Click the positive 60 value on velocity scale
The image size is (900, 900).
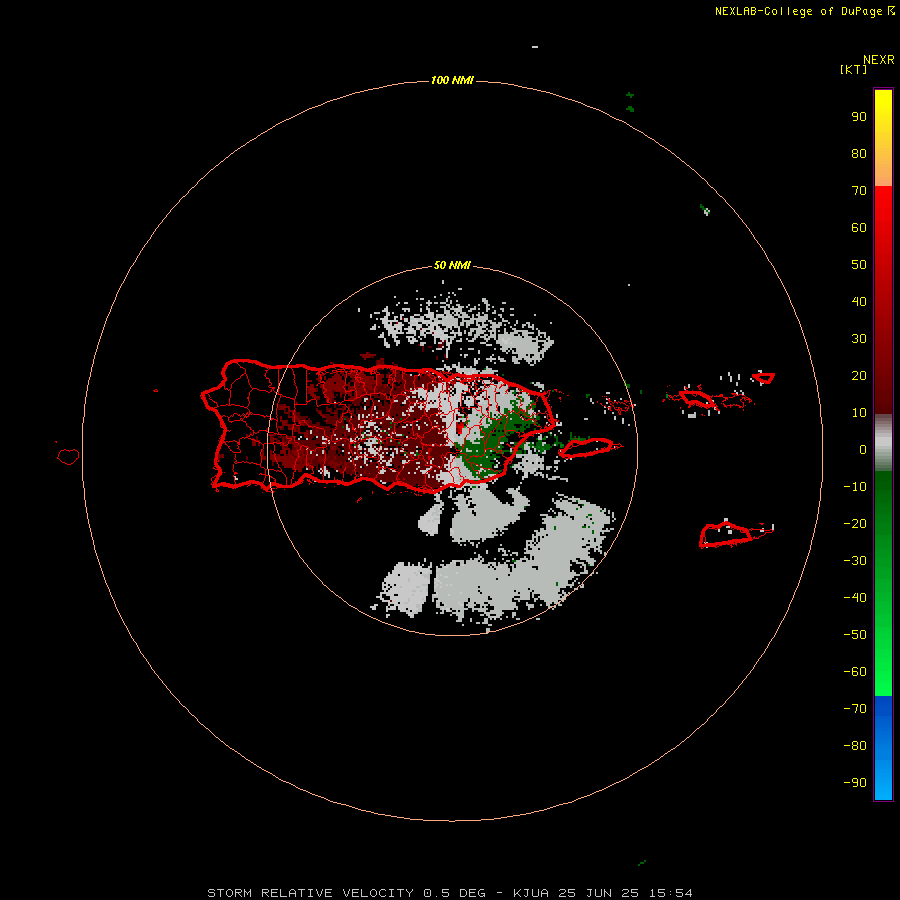tap(859, 228)
